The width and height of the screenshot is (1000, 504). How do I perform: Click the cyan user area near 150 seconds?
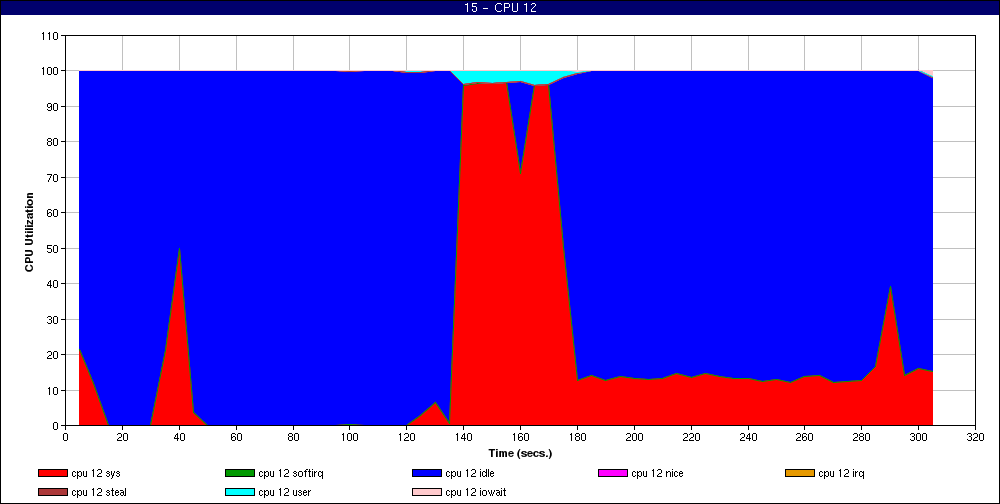[491, 77]
